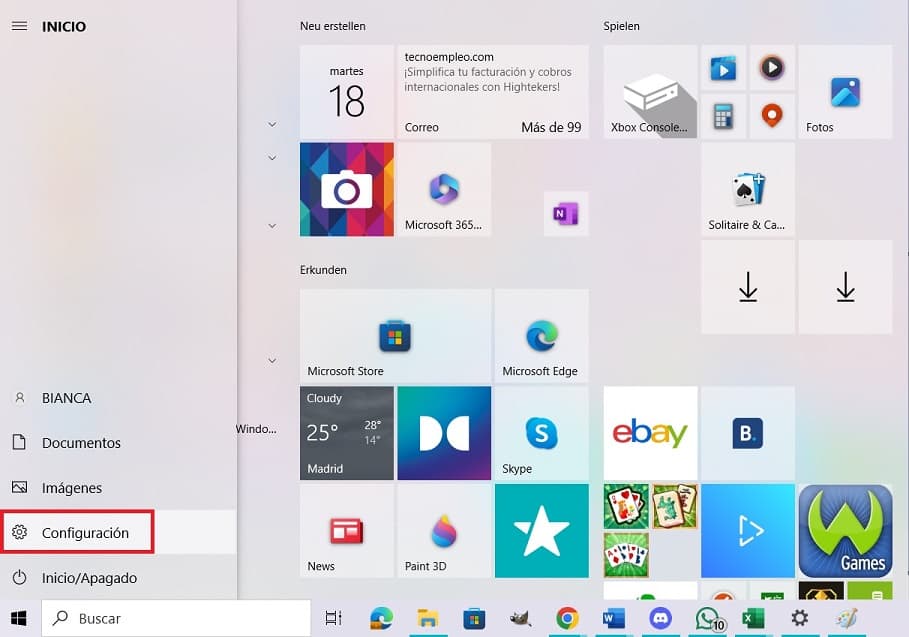Click the truncated Windo... app list entry
The height and width of the screenshot is (637, 909).
pos(256,429)
